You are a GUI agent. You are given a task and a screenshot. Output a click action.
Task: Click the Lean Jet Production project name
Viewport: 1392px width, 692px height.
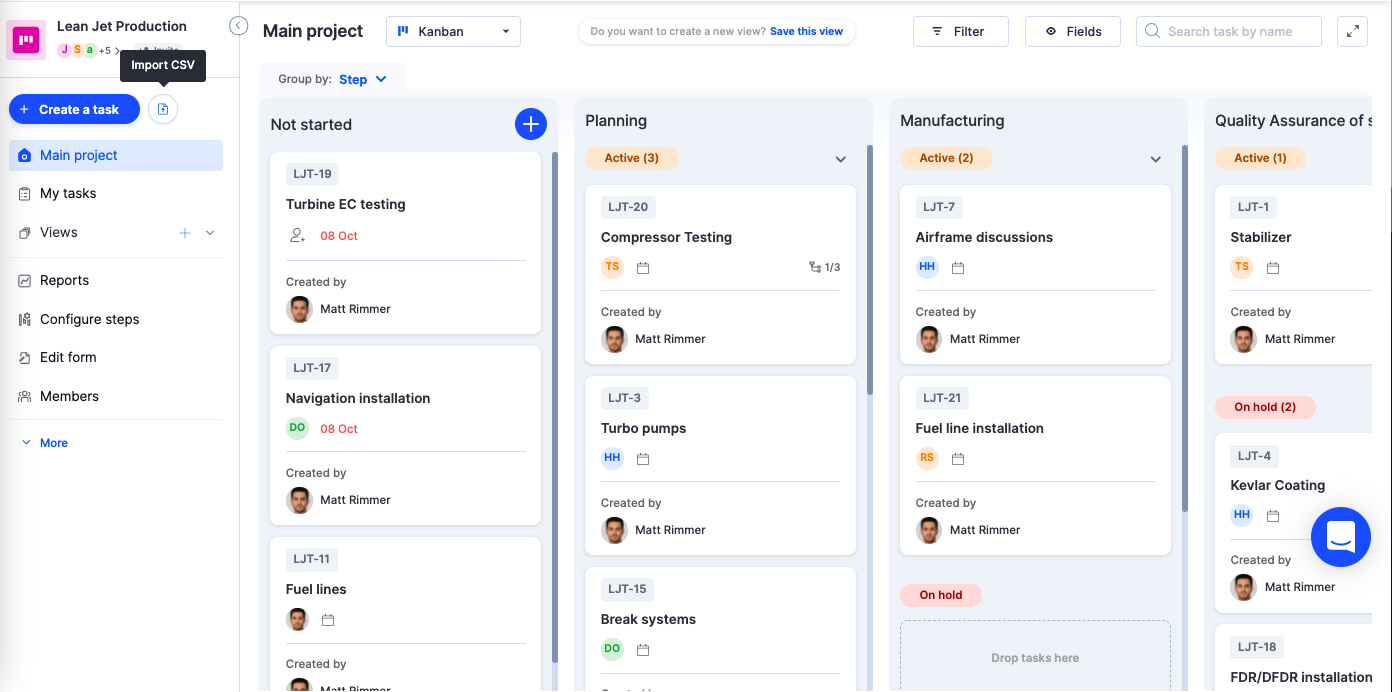[122, 26]
